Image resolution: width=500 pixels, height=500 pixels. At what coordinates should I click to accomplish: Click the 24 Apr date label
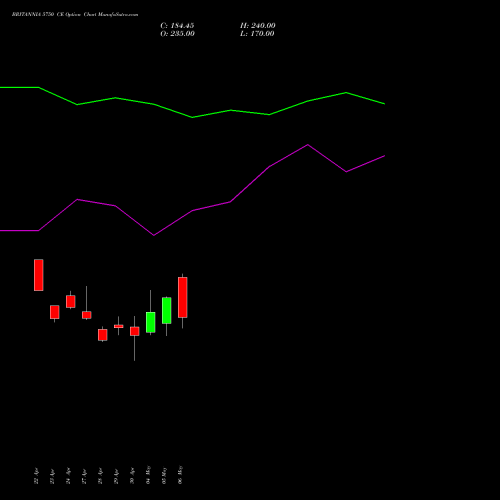click(x=68, y=476)
